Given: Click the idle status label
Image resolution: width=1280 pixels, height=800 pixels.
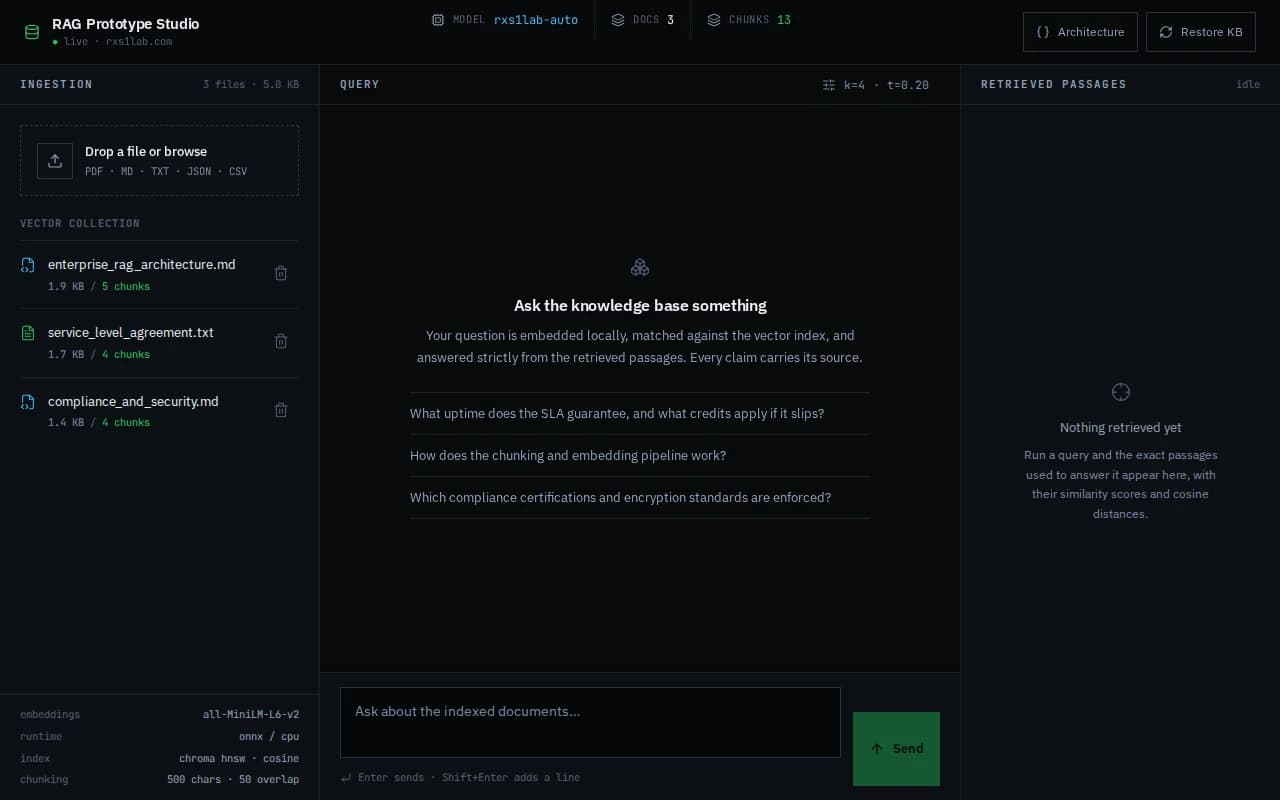Looking at the screenshot, I should [x=1248, y=85].
